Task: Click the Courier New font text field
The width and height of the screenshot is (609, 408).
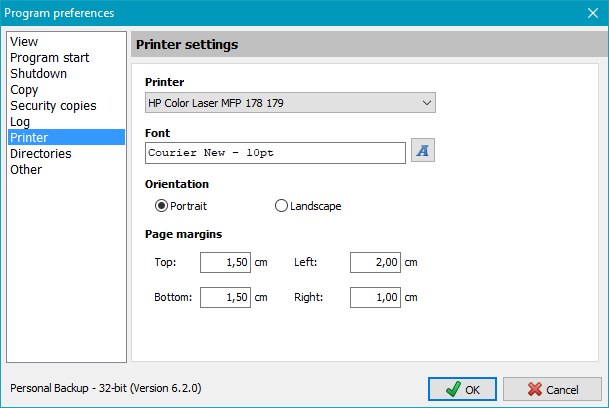Action: [x=275, y=152]
